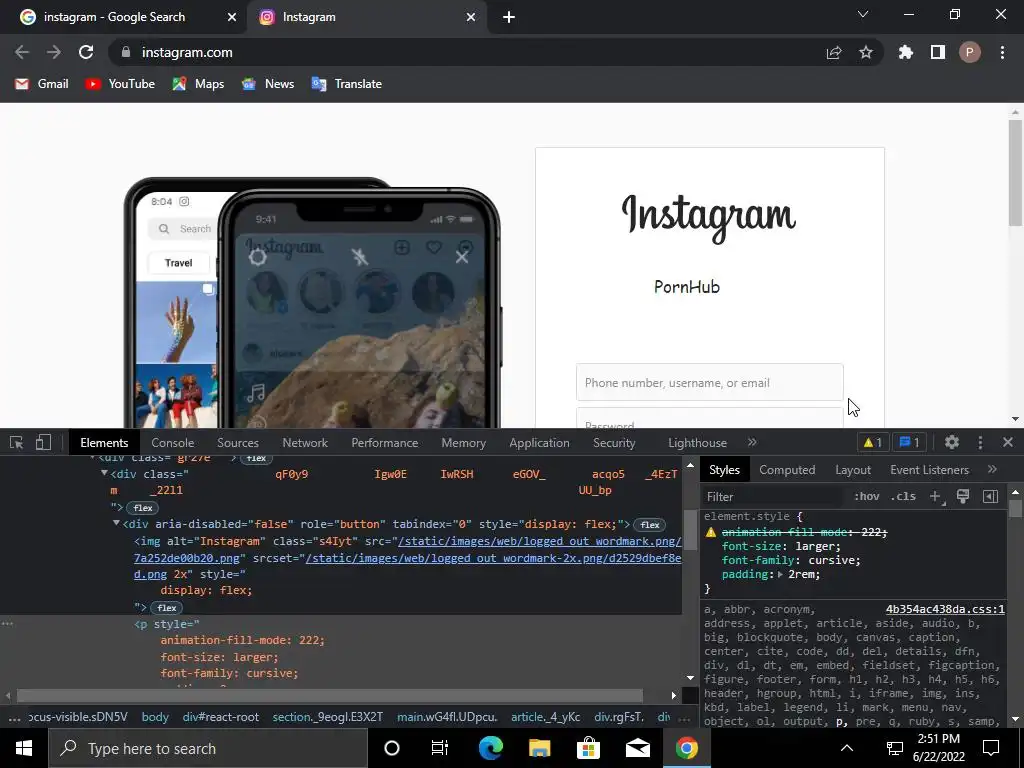Toggle the DevTools device toolbar

coord(43,443)
